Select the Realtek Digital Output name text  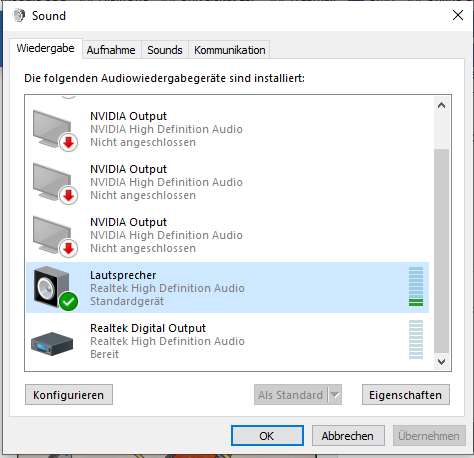click(x=148, y=328)
